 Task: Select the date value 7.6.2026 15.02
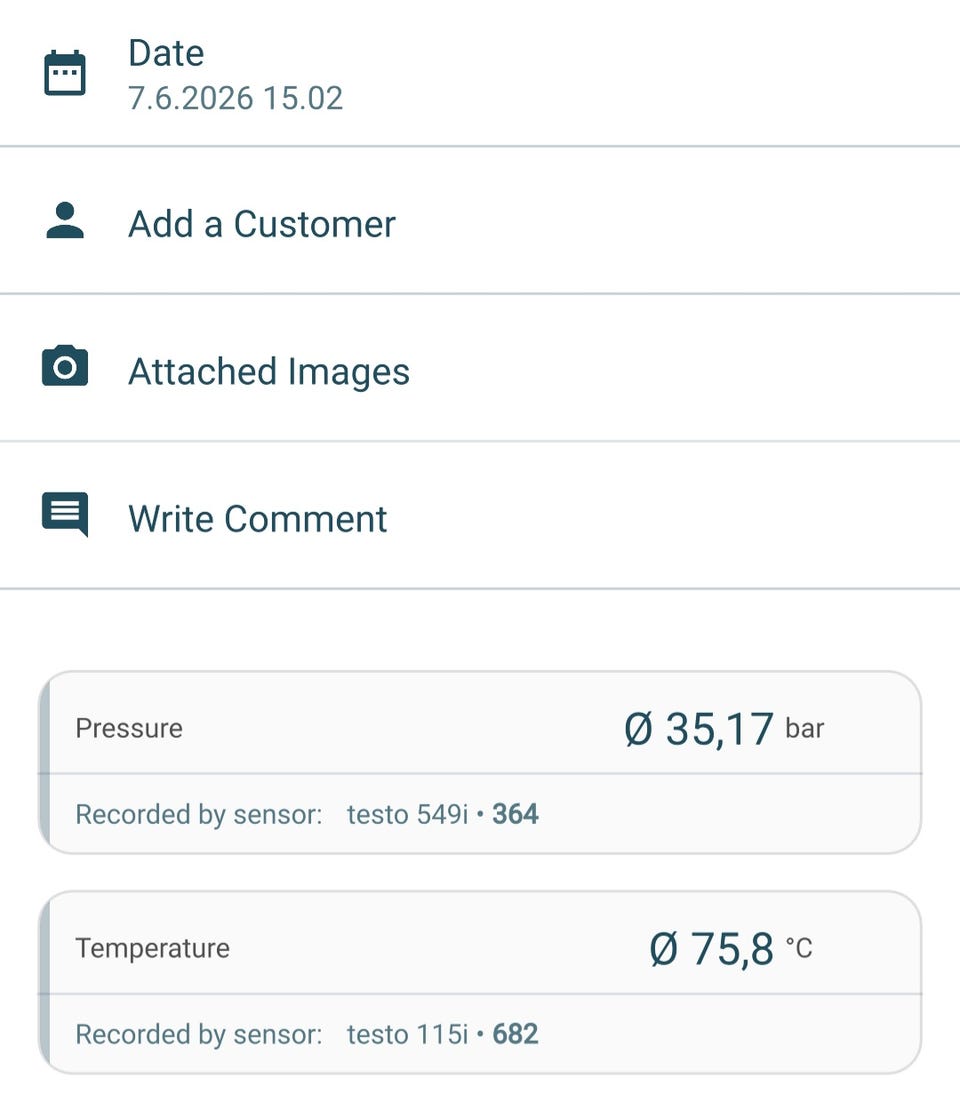click(236, 98)
